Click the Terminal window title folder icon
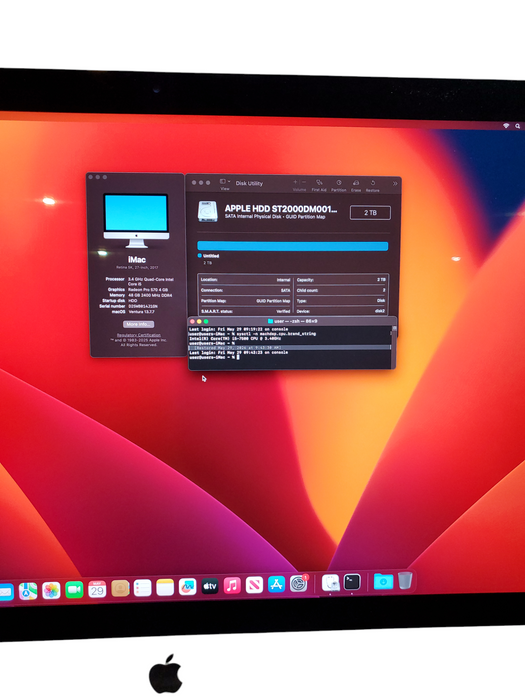This screenshot has width=525, height=700. [270, 321]
